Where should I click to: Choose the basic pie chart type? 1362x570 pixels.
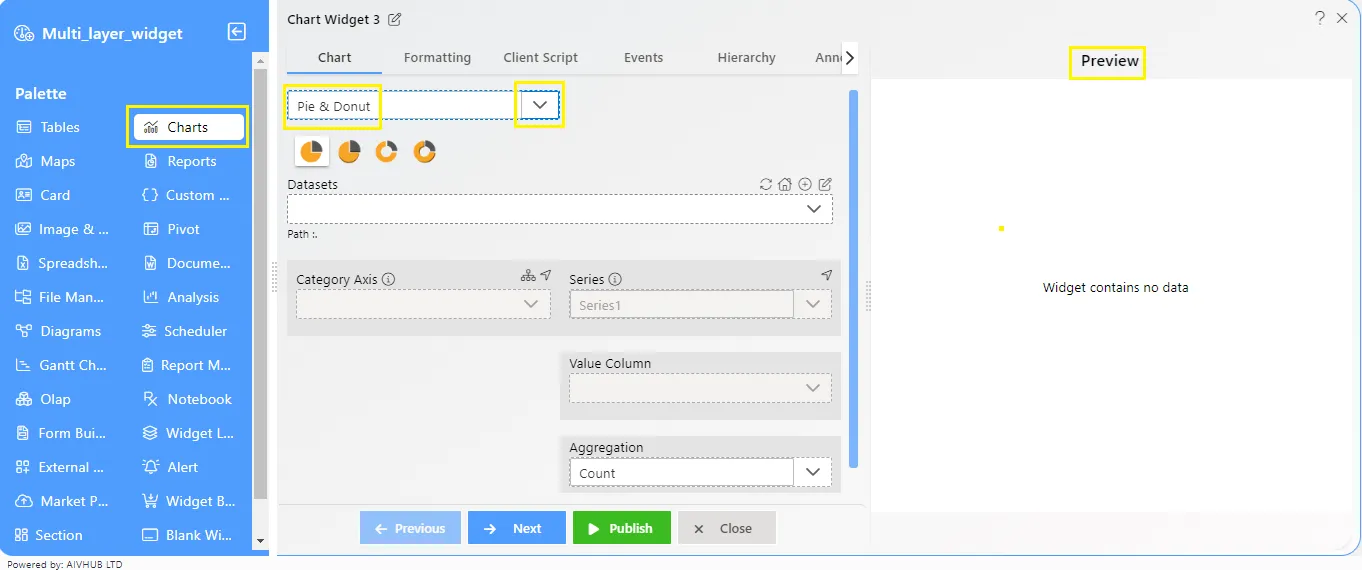click(x=312, y=151)
